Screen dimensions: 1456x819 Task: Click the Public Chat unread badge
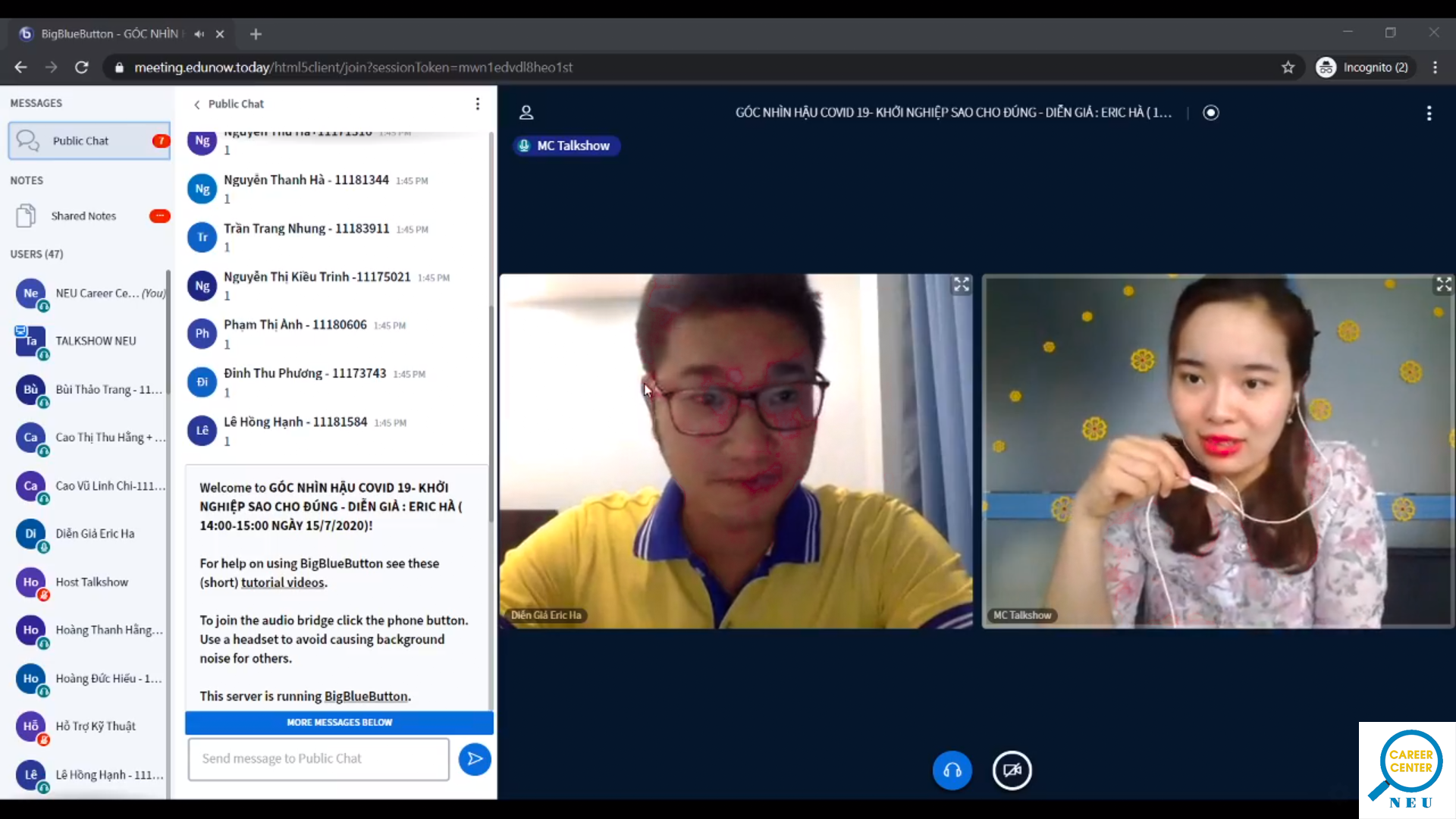[x=160, y=141]
